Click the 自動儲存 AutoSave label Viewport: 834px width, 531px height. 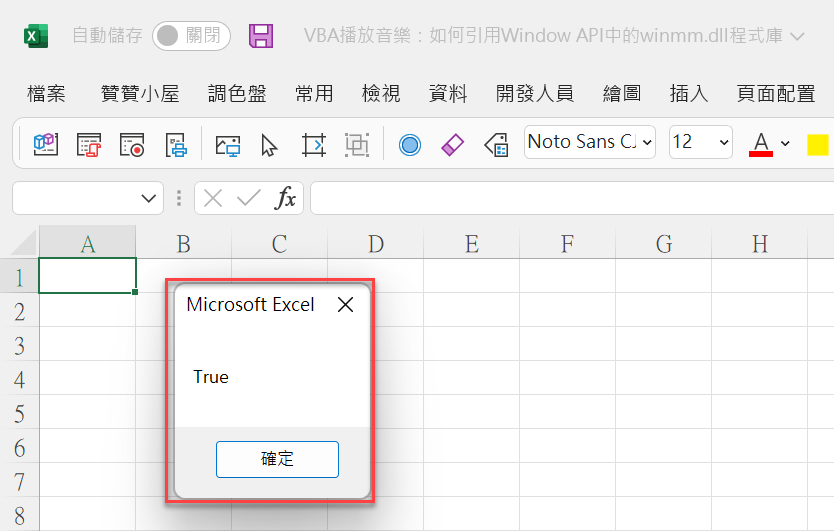point(107,36)
